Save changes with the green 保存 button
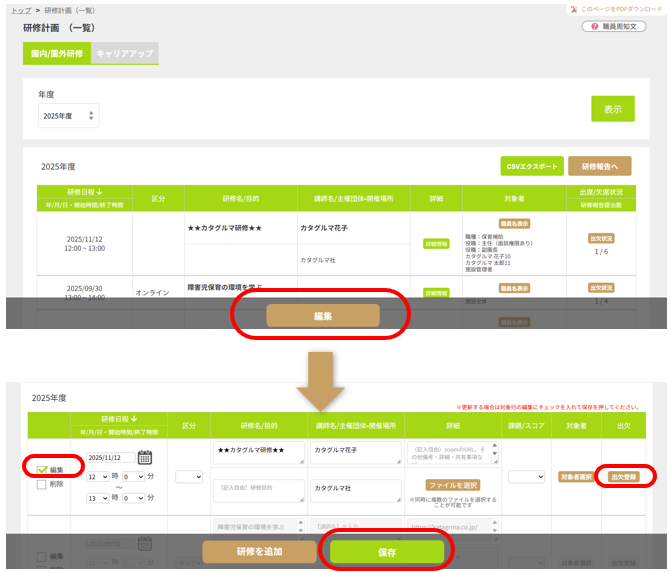 [x=387, y=552]
